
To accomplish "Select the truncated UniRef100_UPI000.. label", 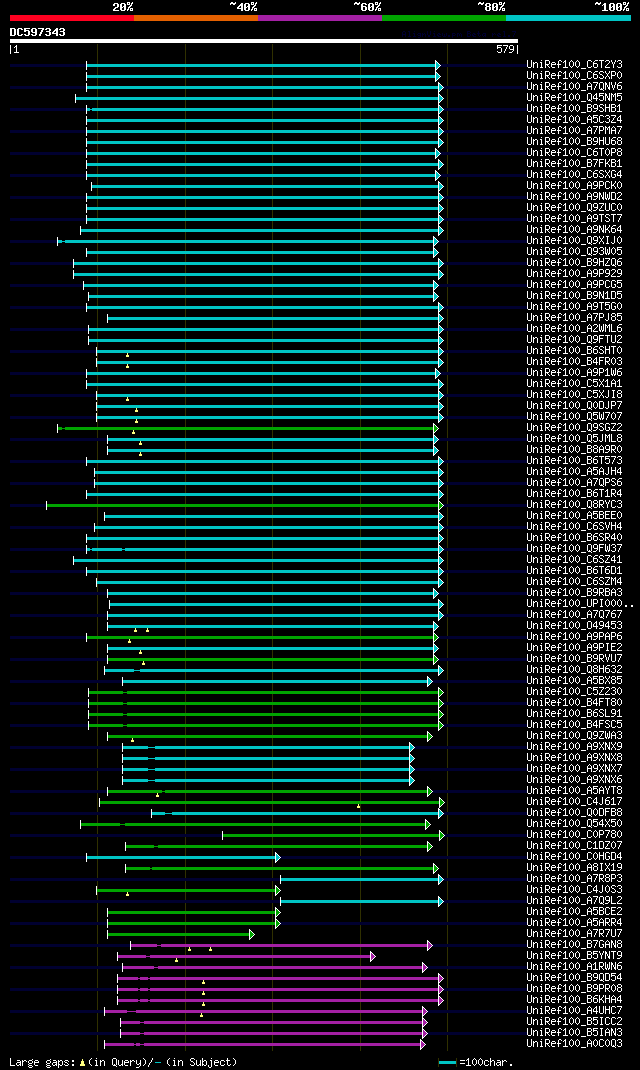I will pos(580,604).
